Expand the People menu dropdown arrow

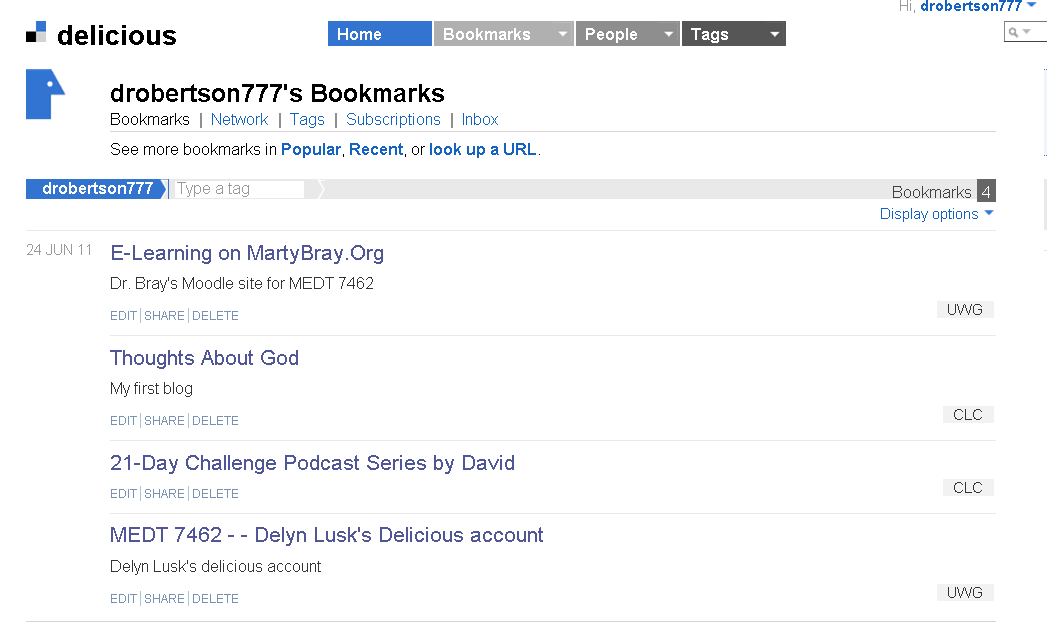coord(668,34)
